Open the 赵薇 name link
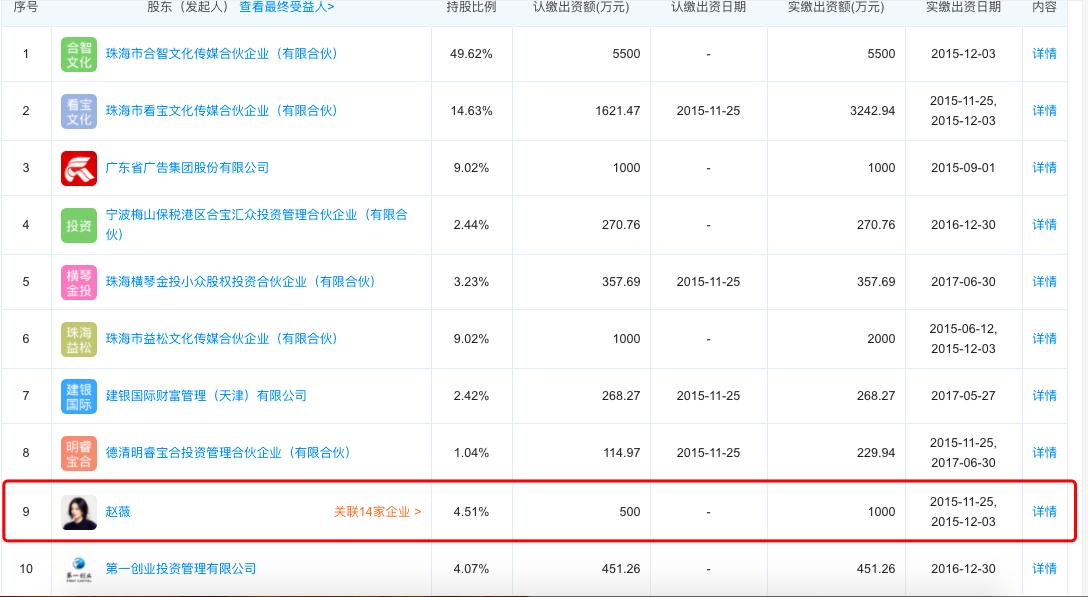The image size is (1088, 597). [x=118, y=512]
